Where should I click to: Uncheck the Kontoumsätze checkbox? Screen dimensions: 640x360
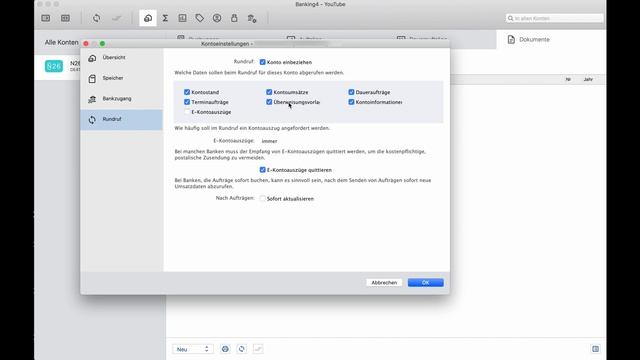[269, 92]
